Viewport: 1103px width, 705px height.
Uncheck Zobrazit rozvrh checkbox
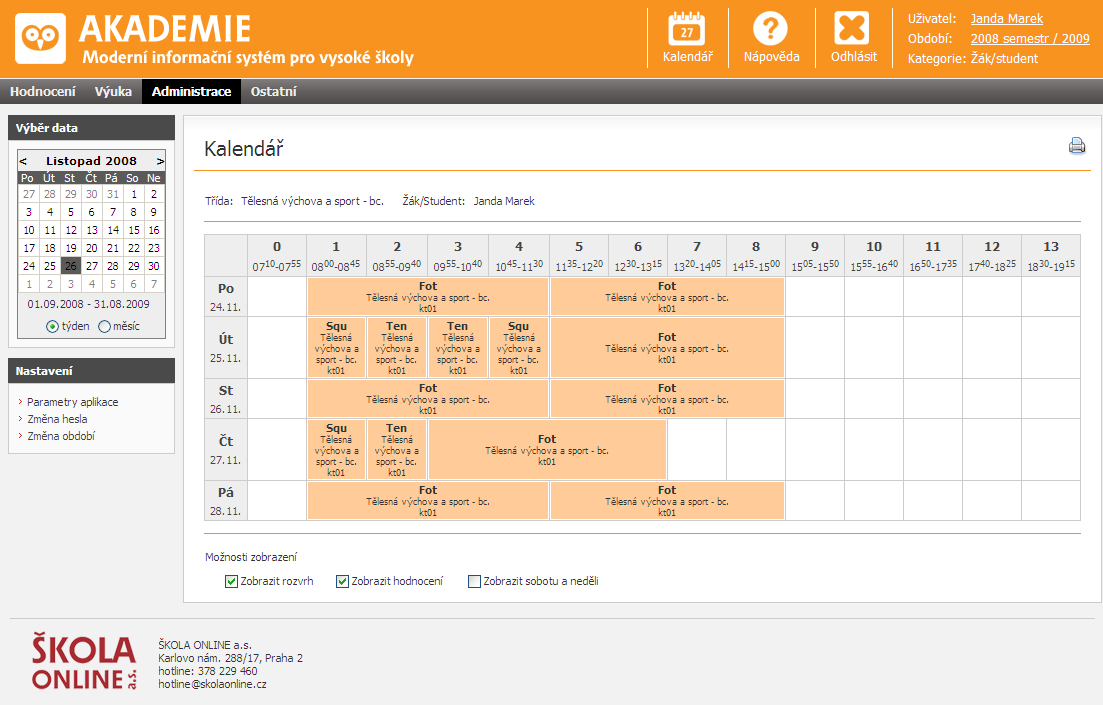click(231, 581)
